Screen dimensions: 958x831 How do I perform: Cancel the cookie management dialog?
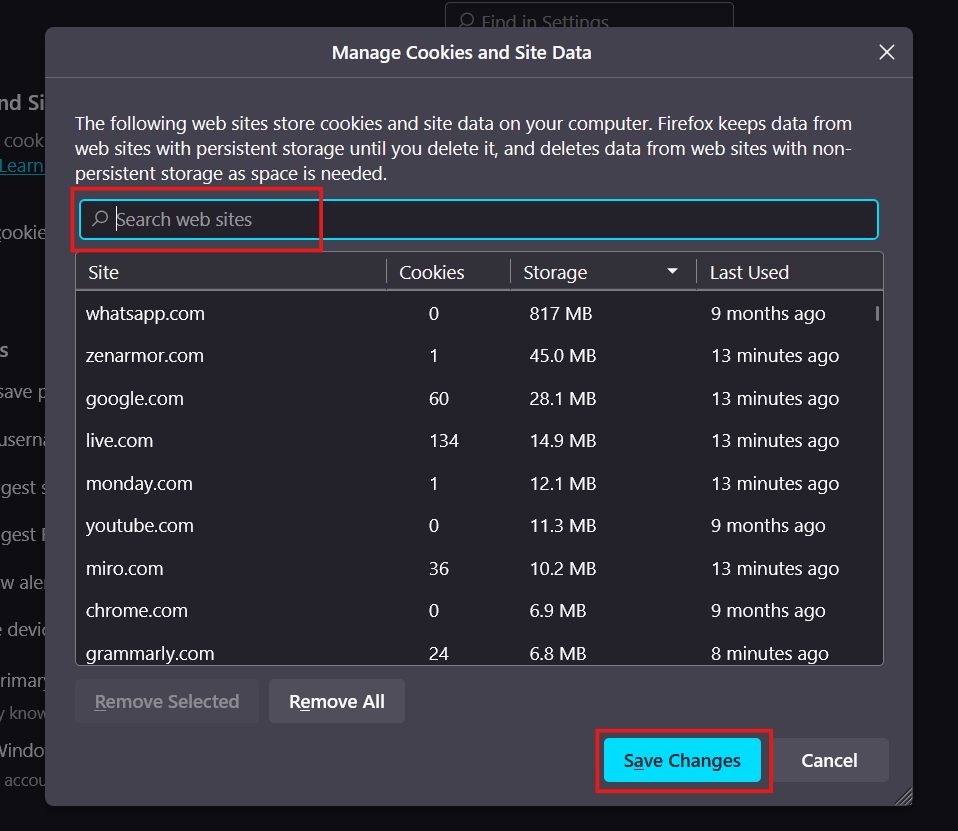pos(829,761)
